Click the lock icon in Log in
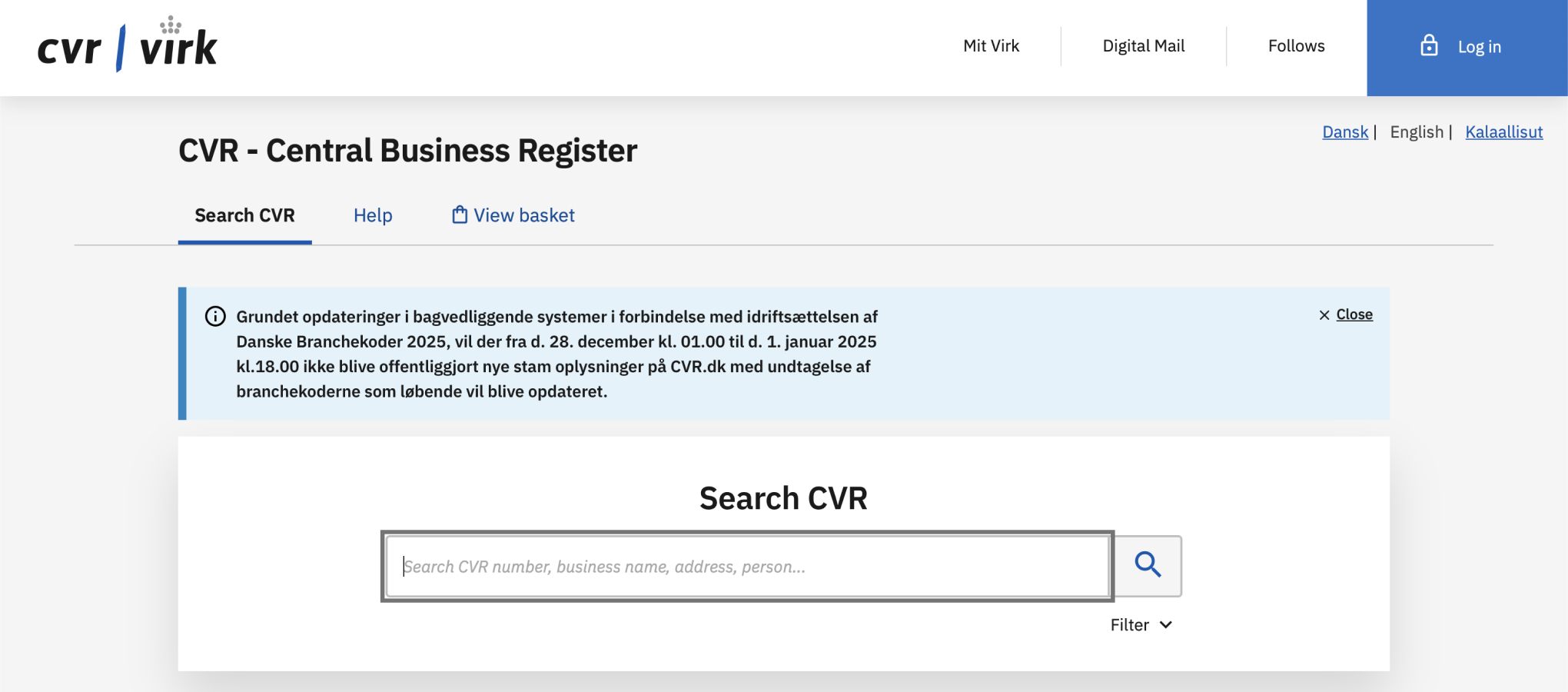This screenshot has width=1568, height=692. coord(1429,46)
